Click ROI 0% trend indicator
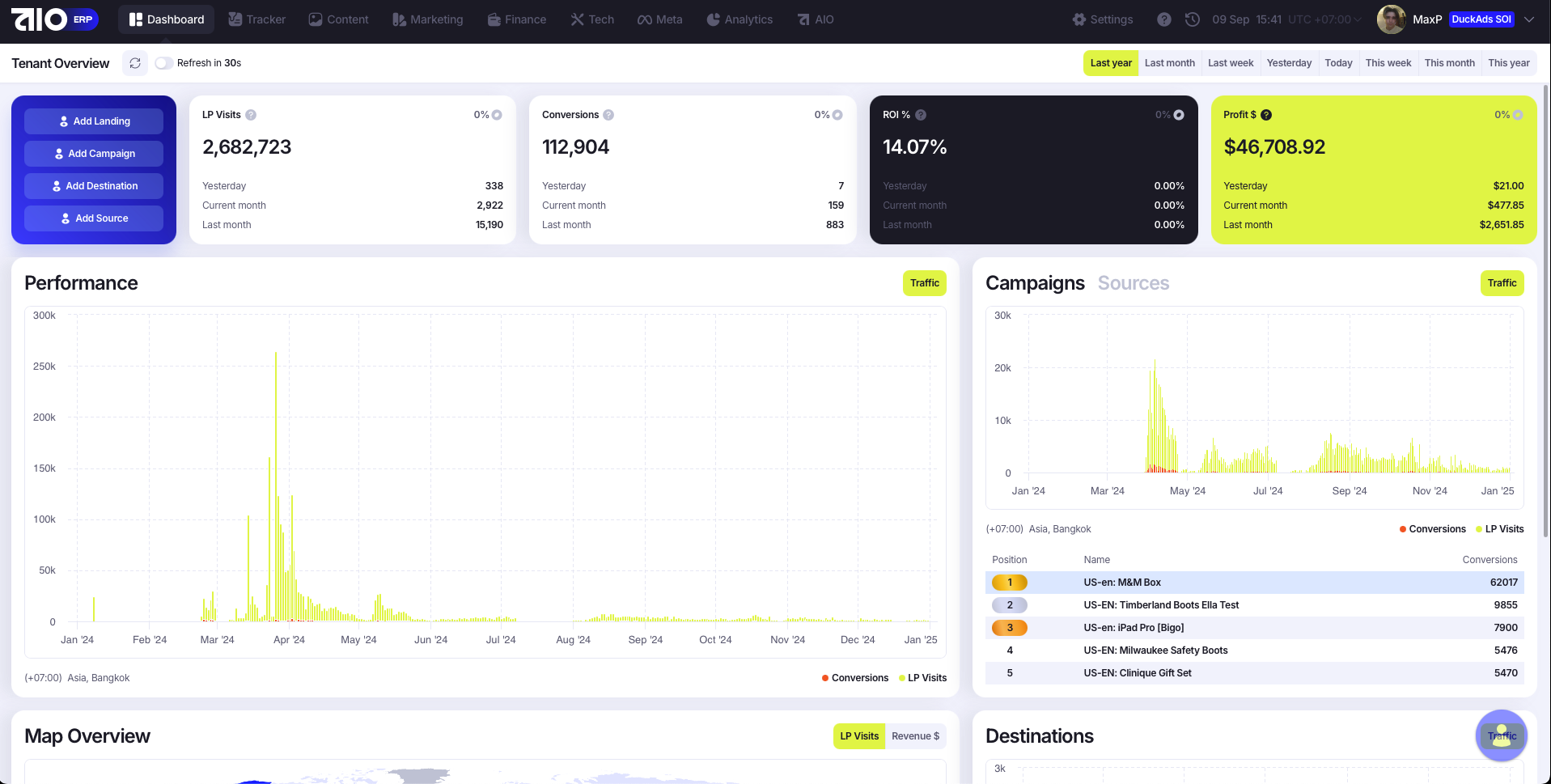This screenshot has width=1551, height=784. [1170, 115]
